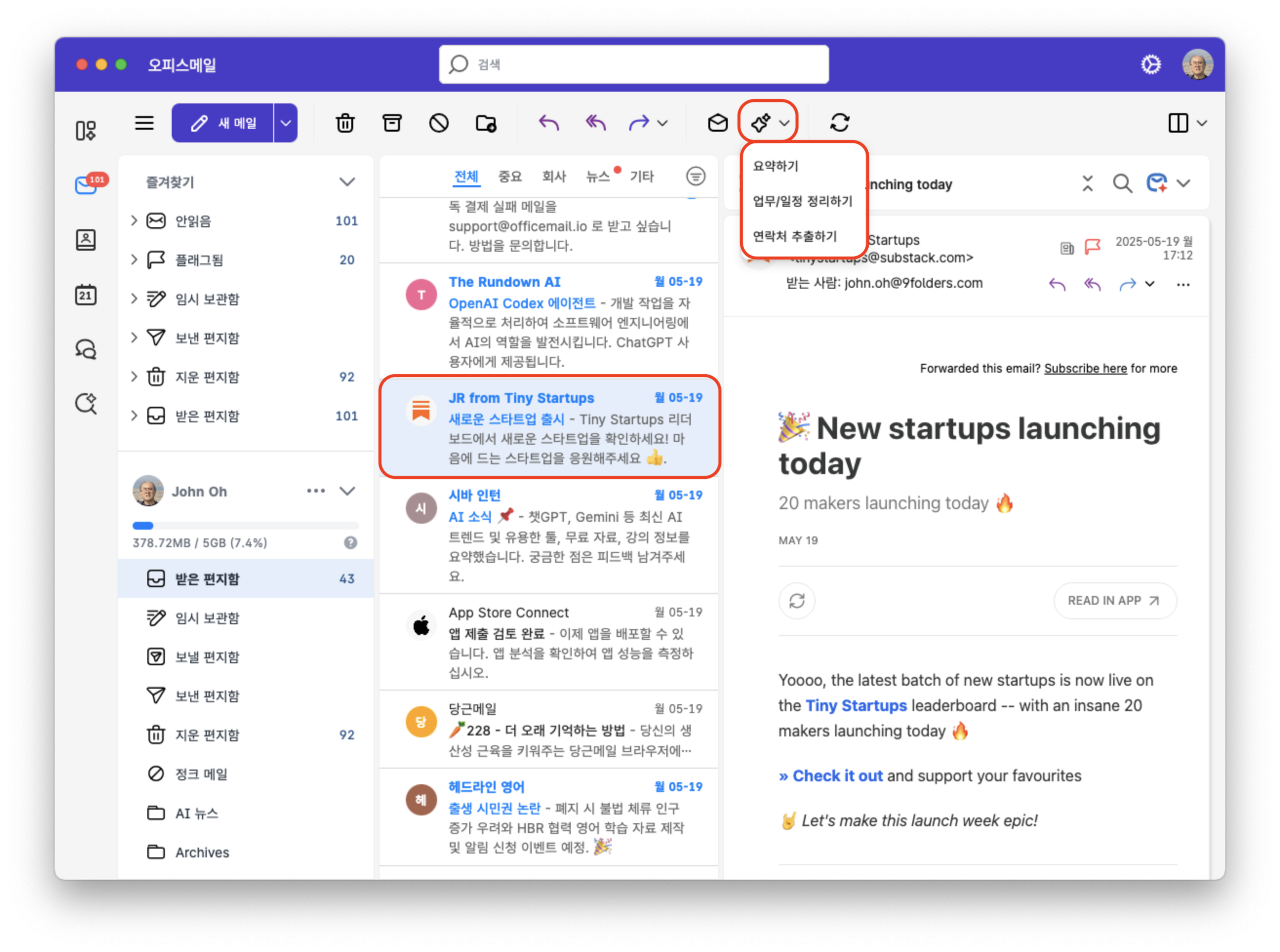Reply using toolbar reply arrow
Screen dimensions: 1280x952
click(x=549, y=123)
